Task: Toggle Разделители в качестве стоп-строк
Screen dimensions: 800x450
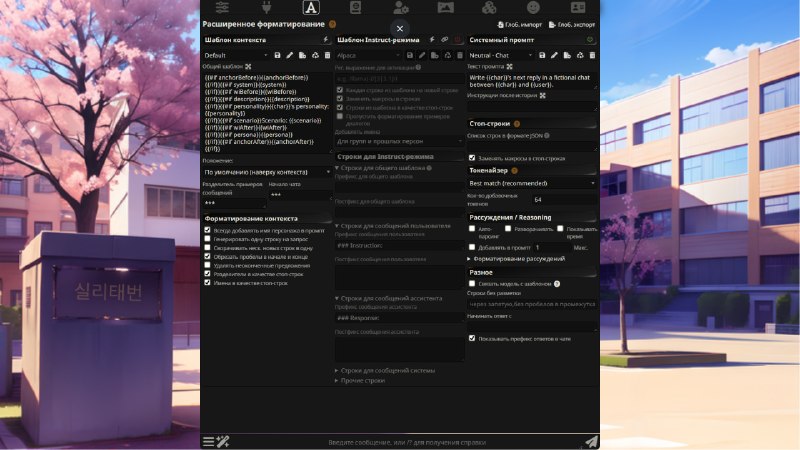Action: click(x=207, y=273)
